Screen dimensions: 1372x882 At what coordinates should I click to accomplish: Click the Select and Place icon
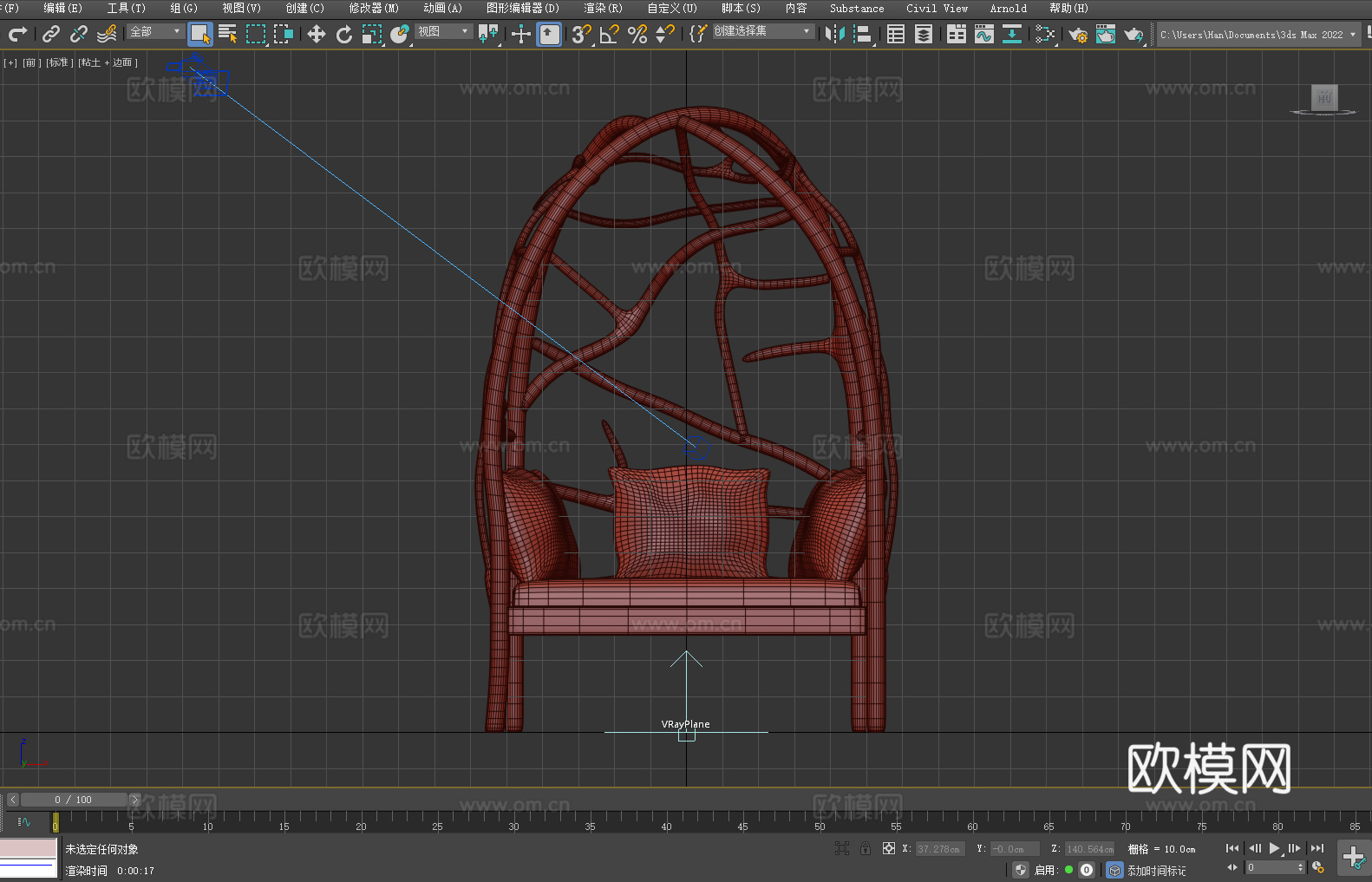pos(400,34)
